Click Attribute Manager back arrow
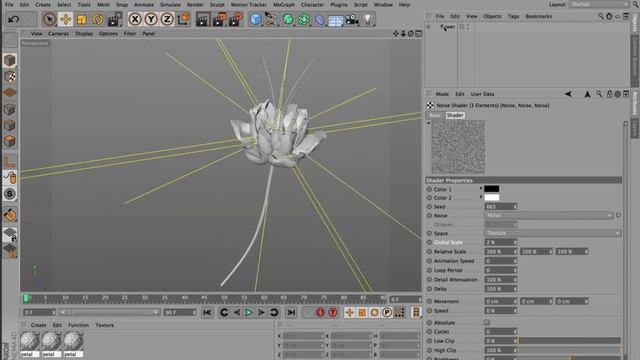 pos(568,94)
